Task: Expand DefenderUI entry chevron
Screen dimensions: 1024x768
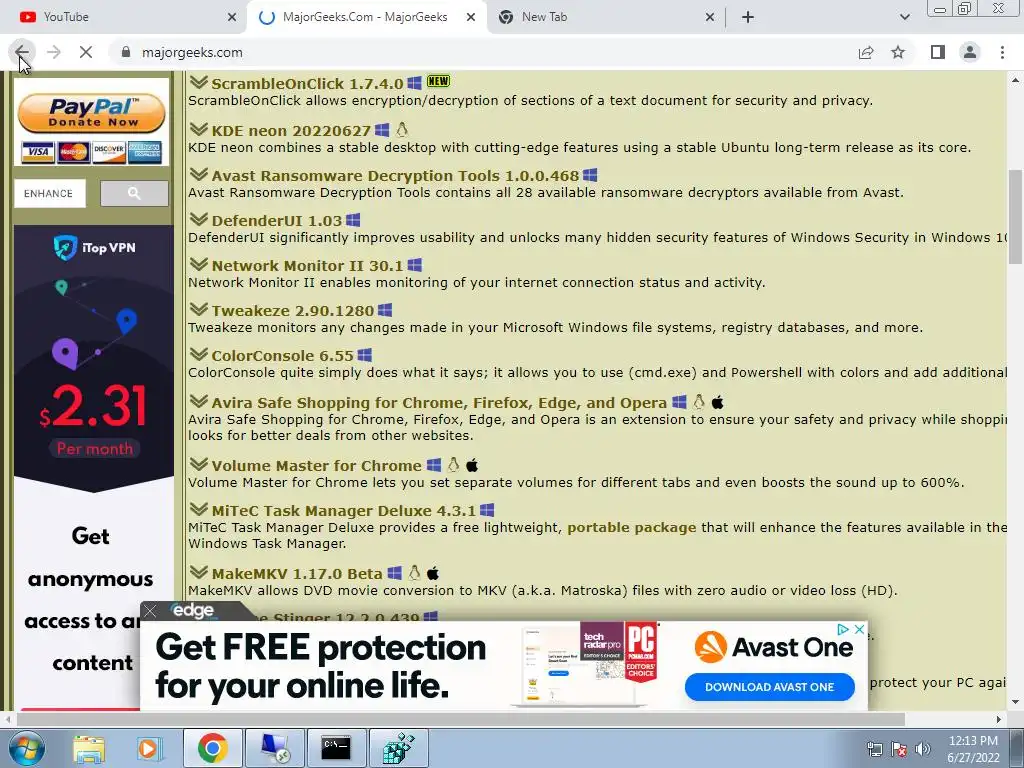Action: pos(199,219)
